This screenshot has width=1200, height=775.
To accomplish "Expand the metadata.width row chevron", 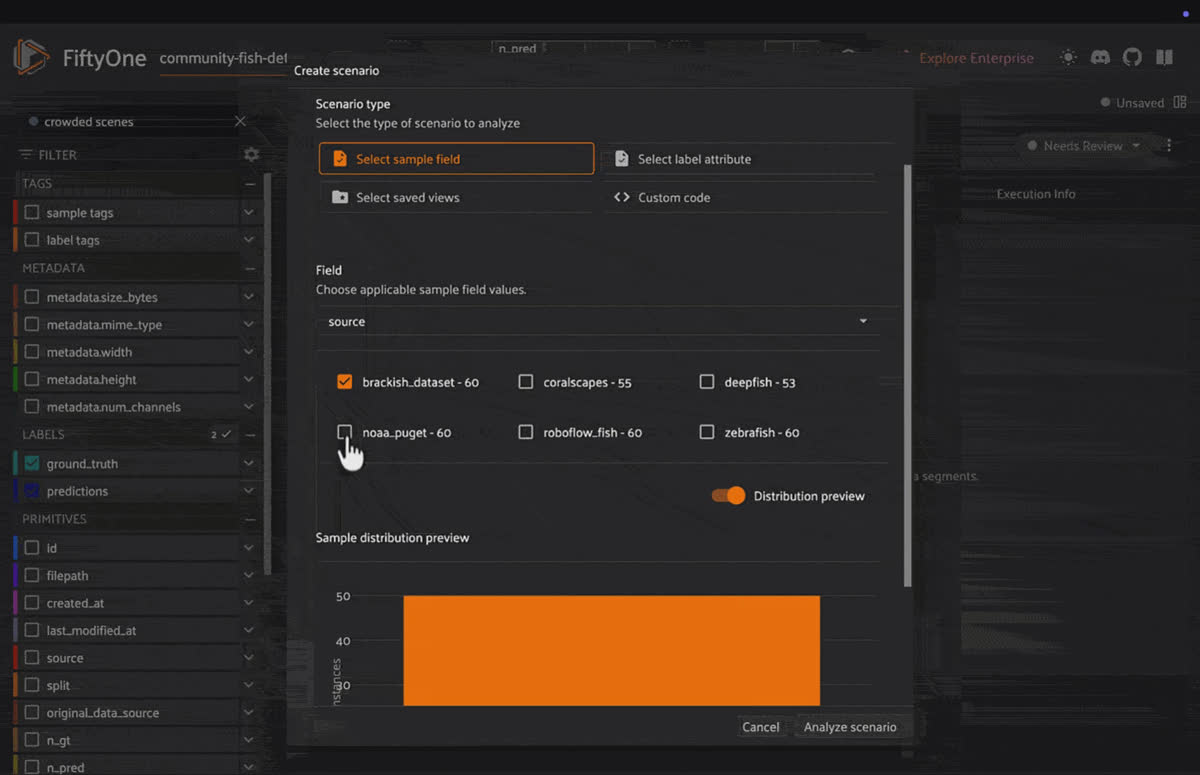I will tap(248, 352).
